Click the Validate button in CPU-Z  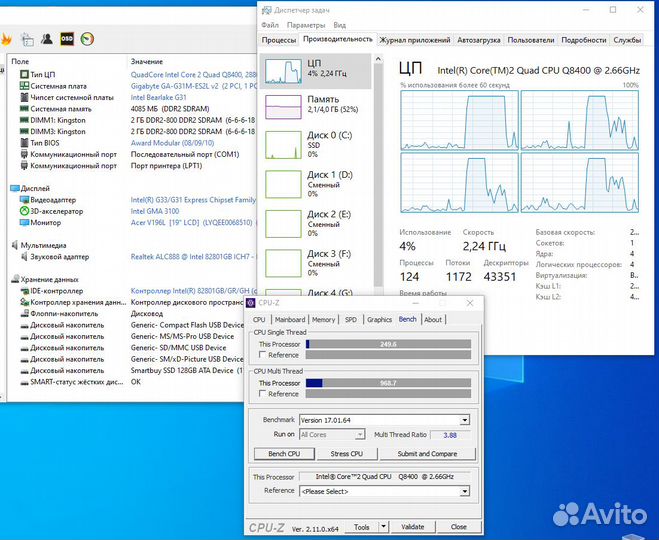click(413, 527)
